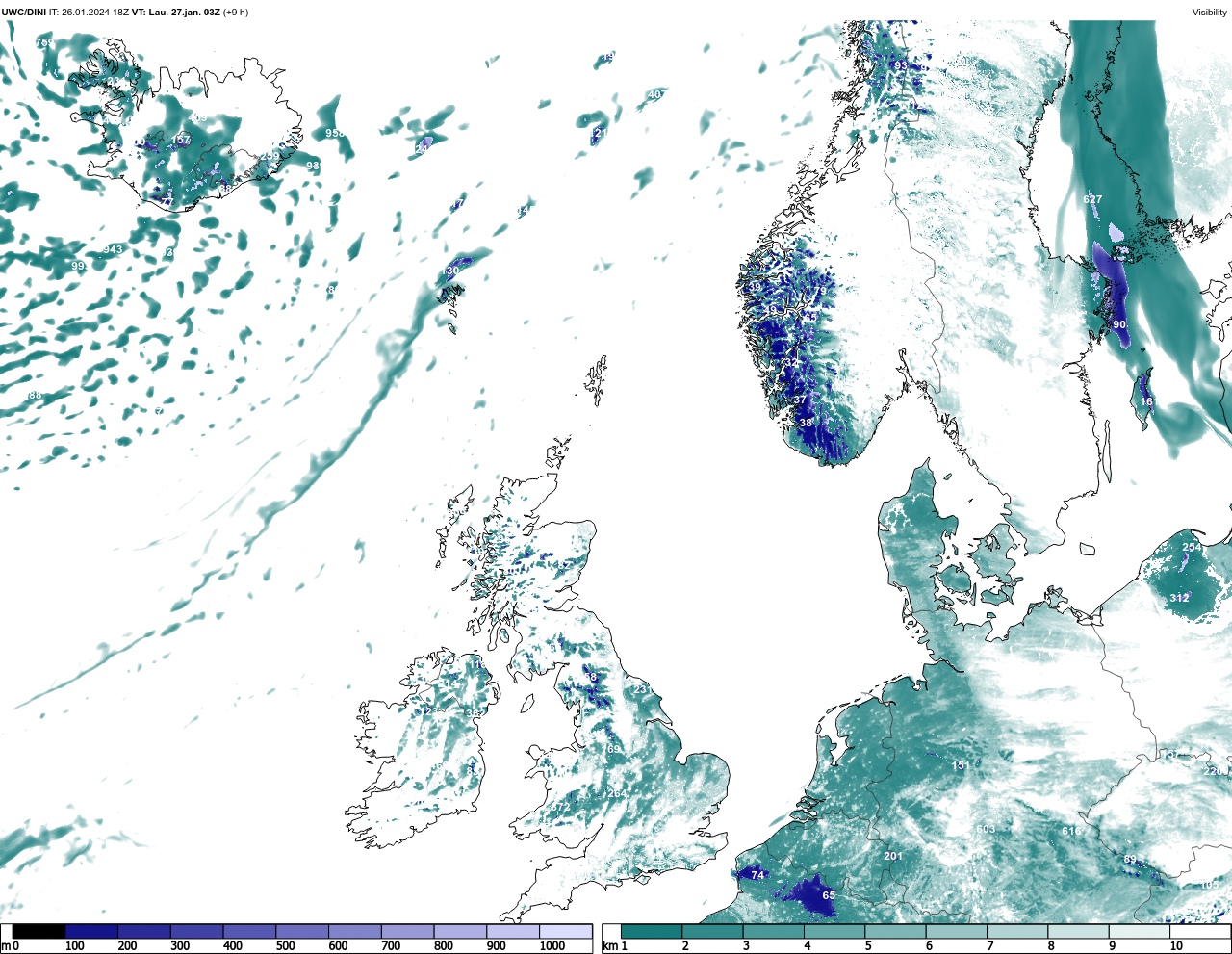Screen dimensions: 1232x954
Task: Click the '627' visibility value on the map
Action: point(1092,199)
